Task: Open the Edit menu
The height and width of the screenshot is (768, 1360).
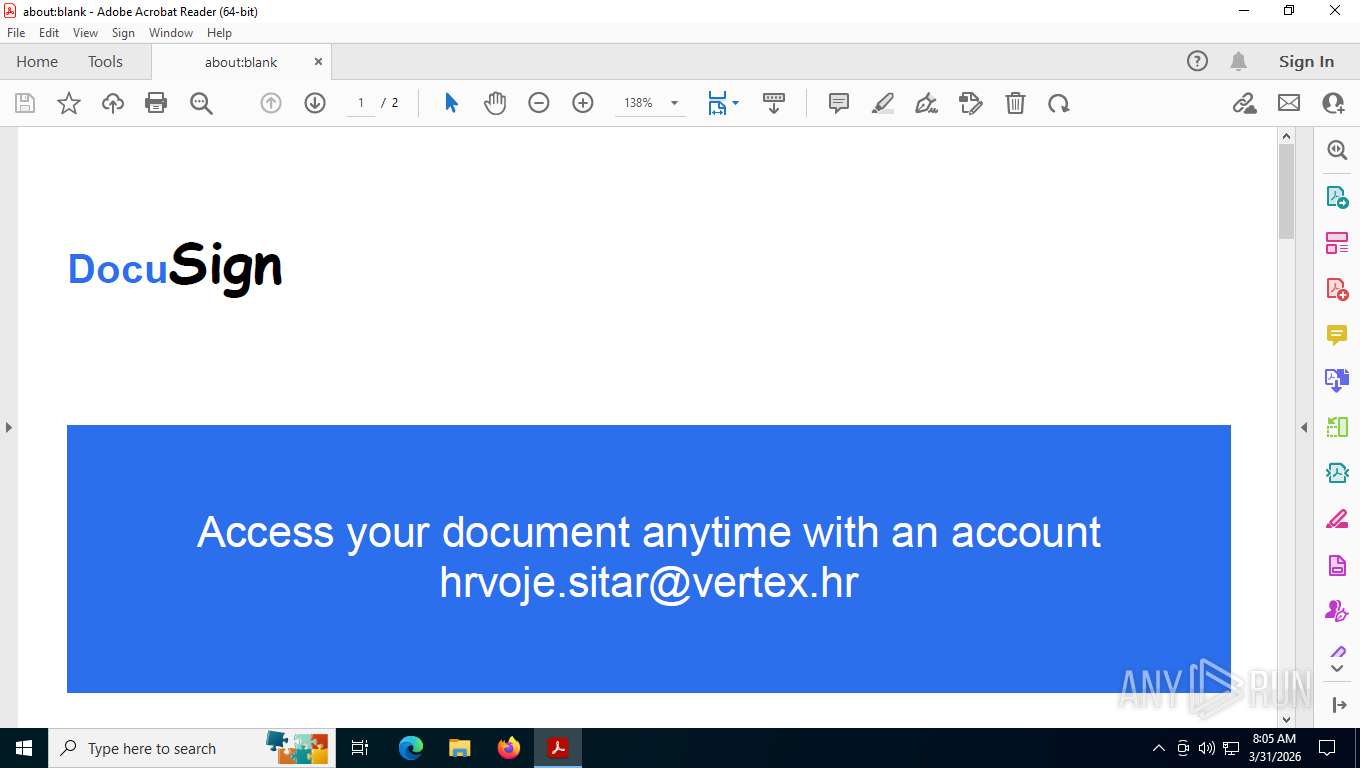Action: (49, 33)
